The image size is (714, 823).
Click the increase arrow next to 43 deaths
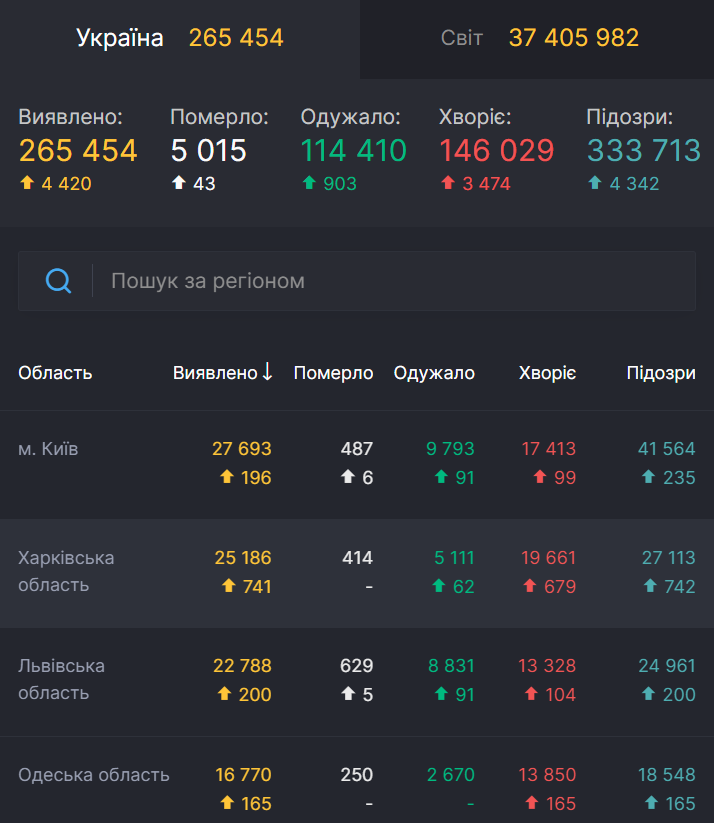(178, 185)
